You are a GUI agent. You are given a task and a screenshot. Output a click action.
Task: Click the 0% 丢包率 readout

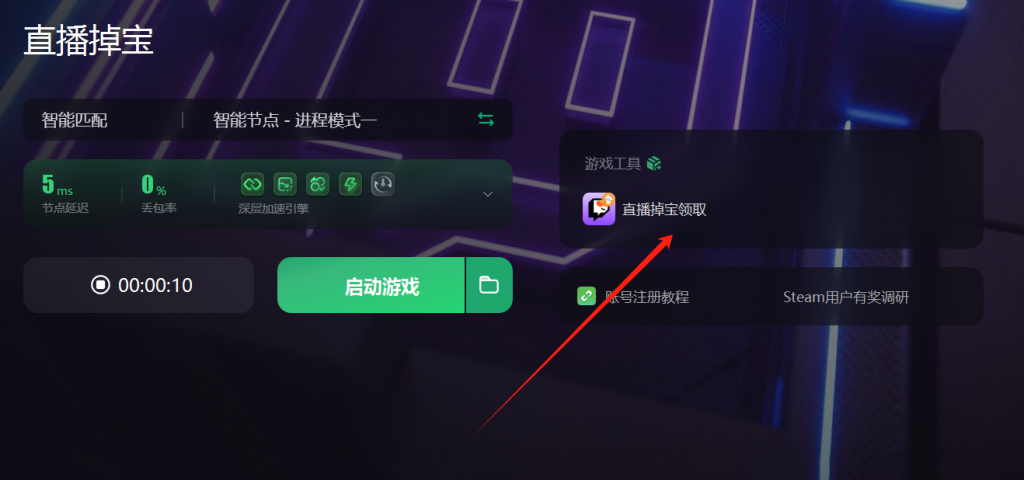[159, 193]
